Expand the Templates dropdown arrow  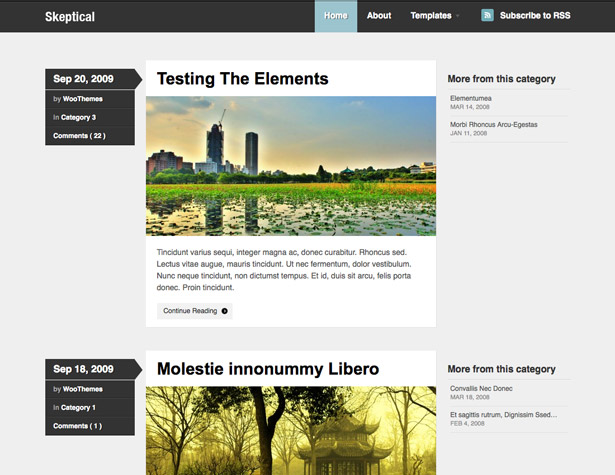(458, 16)
